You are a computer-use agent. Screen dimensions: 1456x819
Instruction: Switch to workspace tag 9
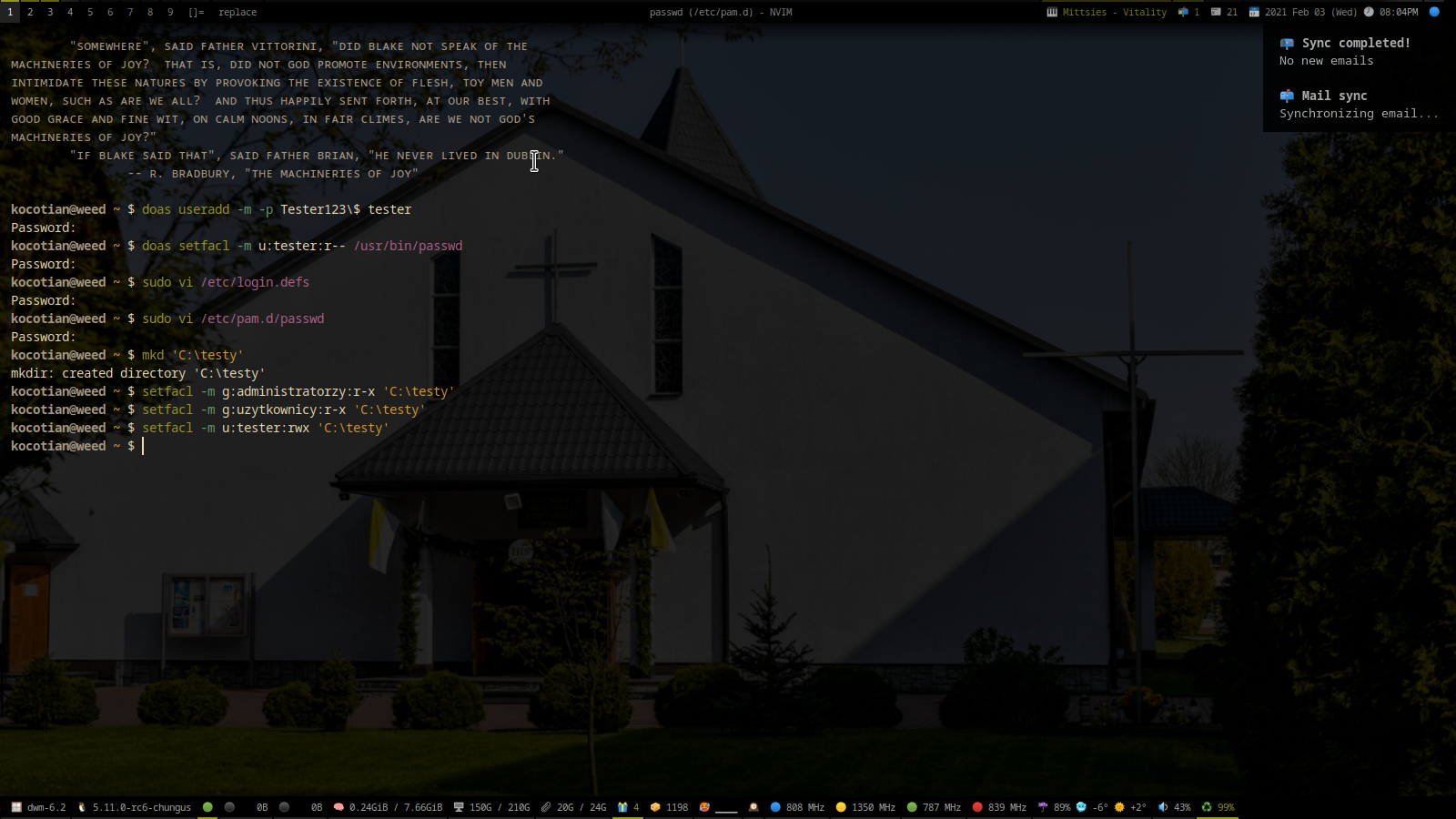(170, 12)
